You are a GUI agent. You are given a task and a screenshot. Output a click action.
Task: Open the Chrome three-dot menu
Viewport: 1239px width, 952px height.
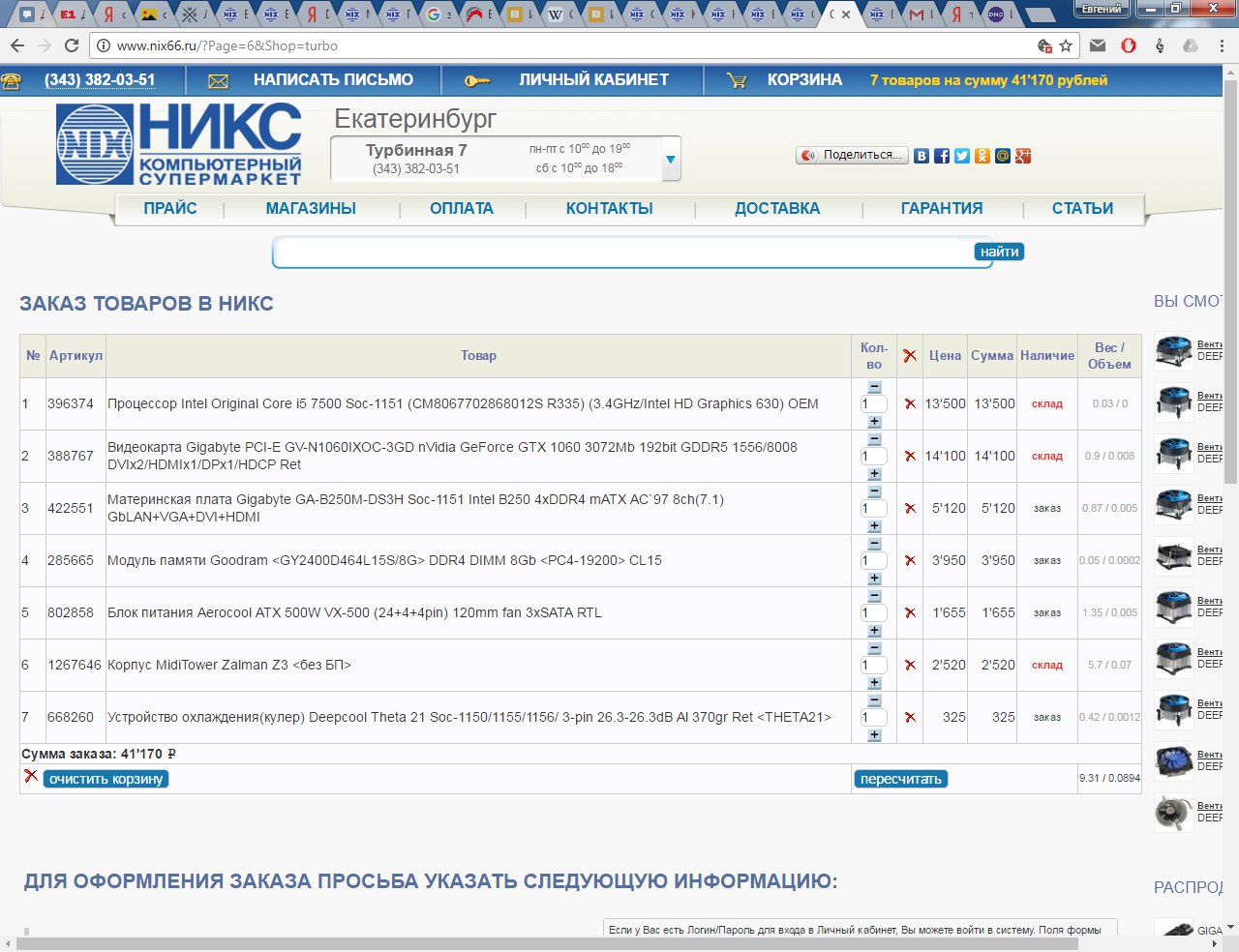point(1222,45)
